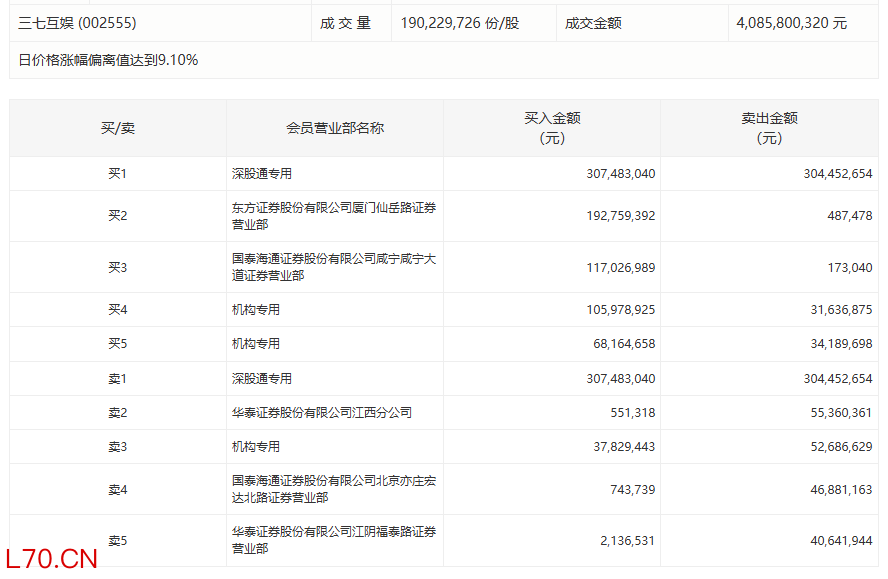
Task: Click the 买入金额 column header
Action: [x=552, y=128]
